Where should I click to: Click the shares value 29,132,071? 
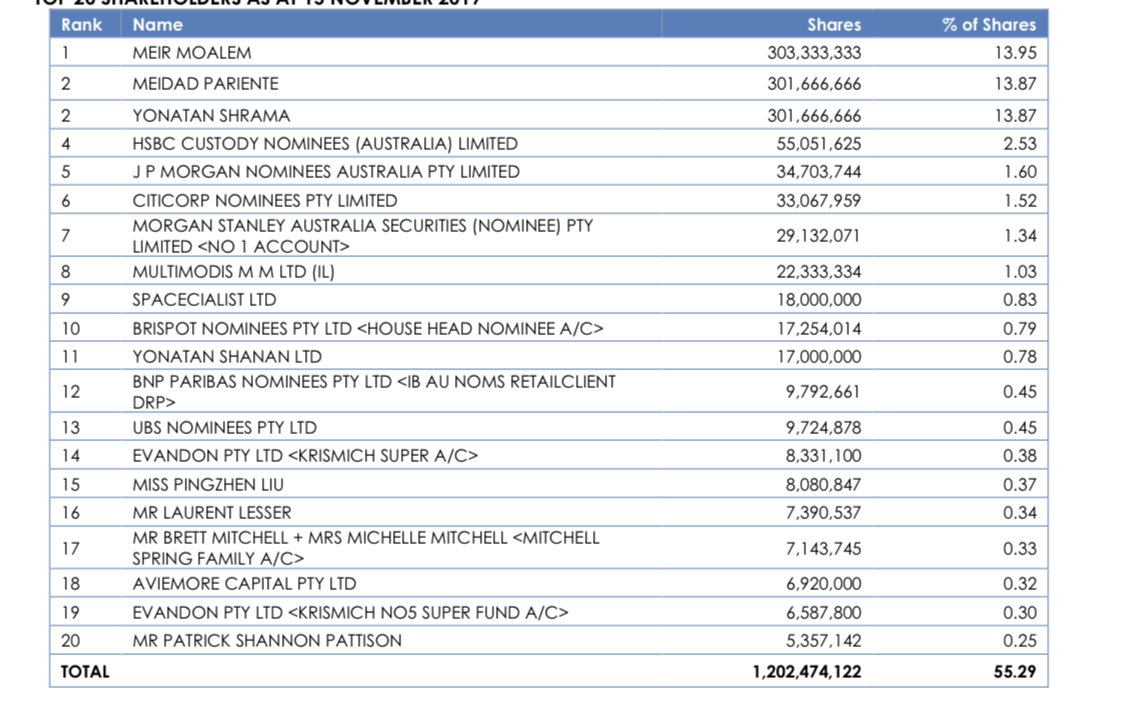(819, 236)
